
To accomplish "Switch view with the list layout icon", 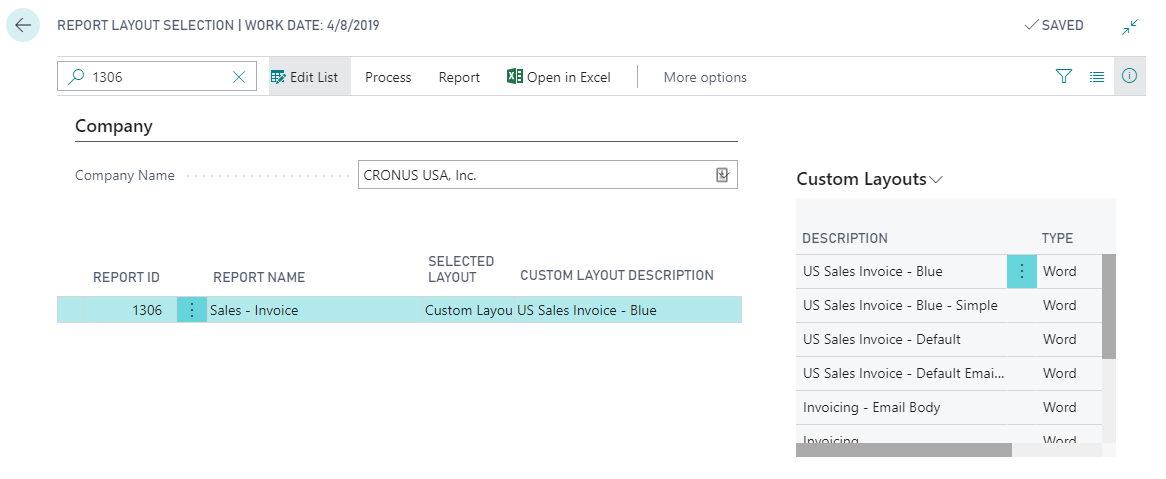I will (x=1097, y=77).
